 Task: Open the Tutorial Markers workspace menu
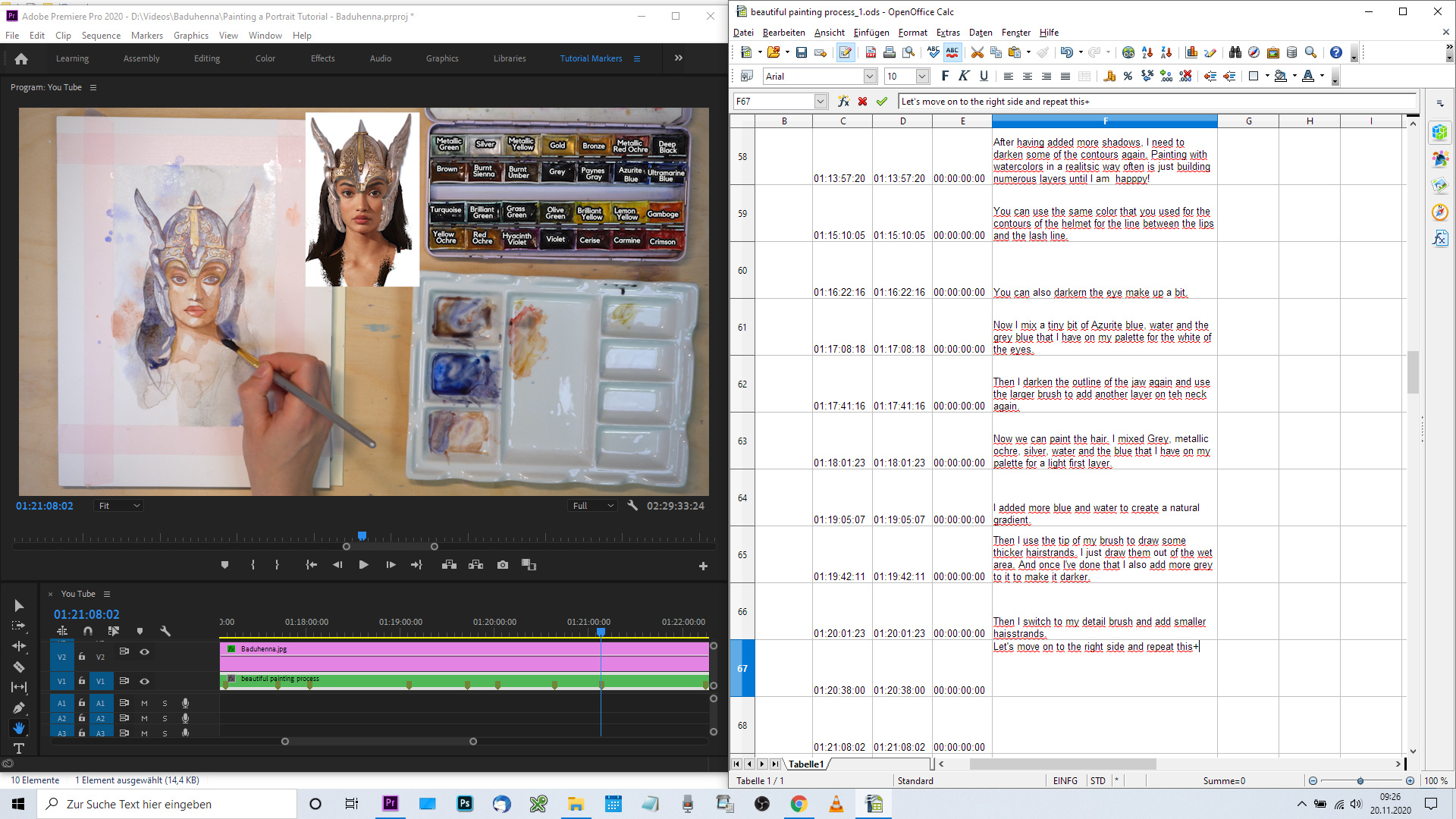coord(637,58)
